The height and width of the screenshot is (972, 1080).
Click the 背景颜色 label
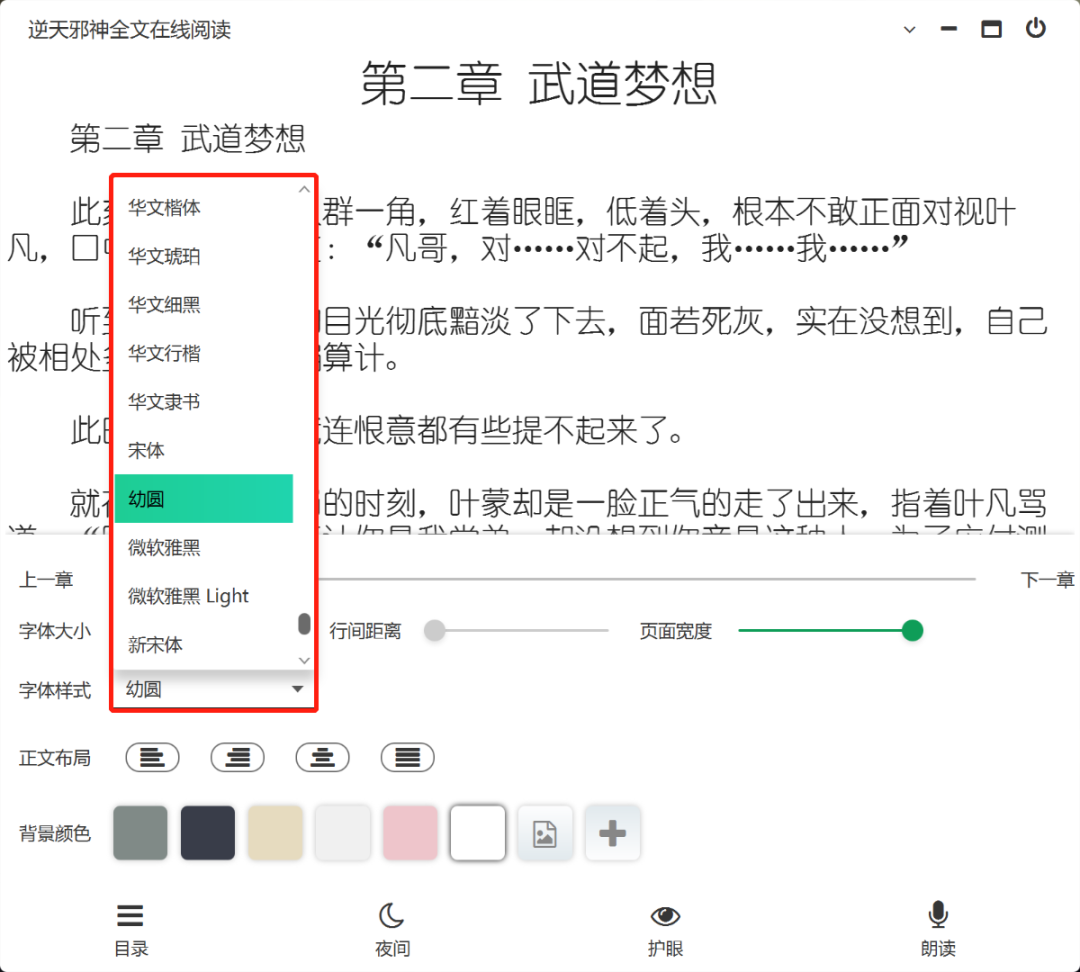(x=55, y=834)
